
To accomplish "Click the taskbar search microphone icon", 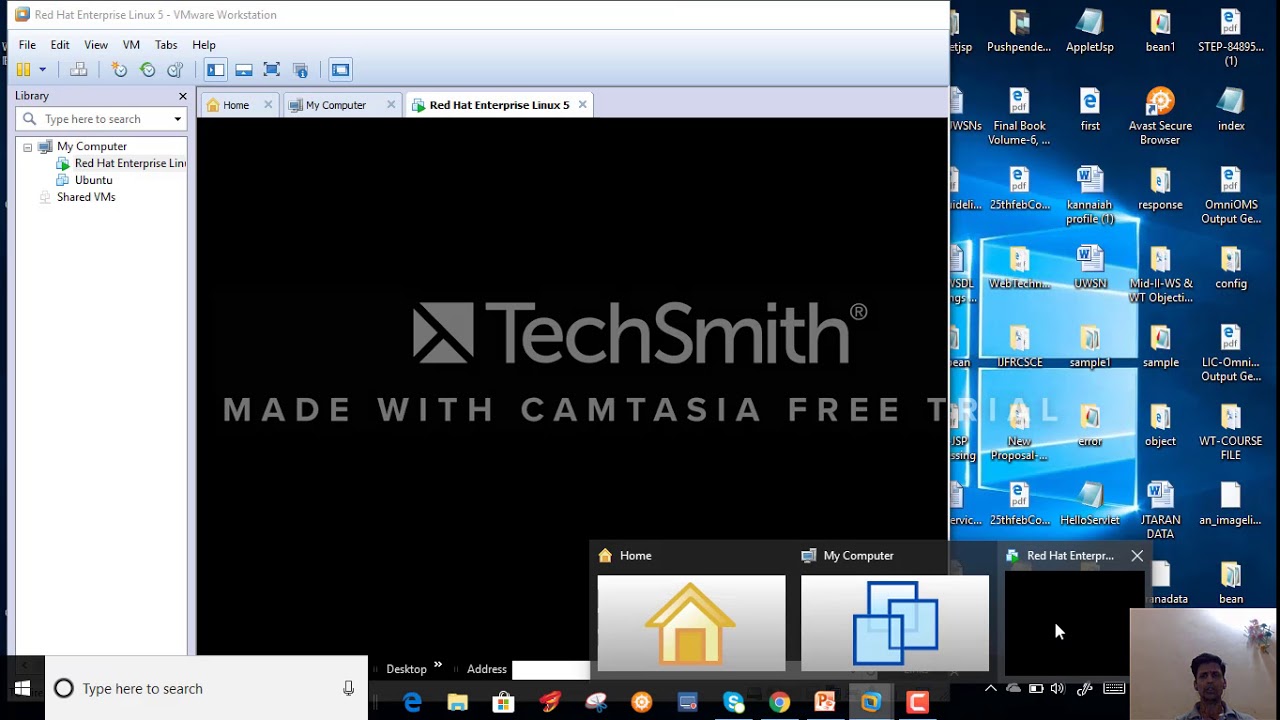I will 348,688.
